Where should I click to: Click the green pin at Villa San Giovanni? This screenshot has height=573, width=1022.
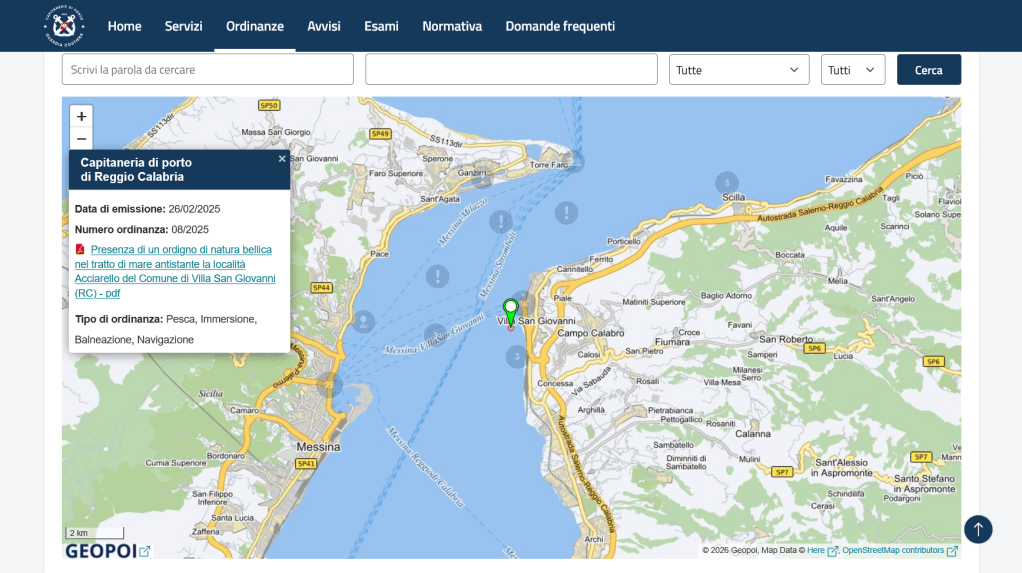511,309
